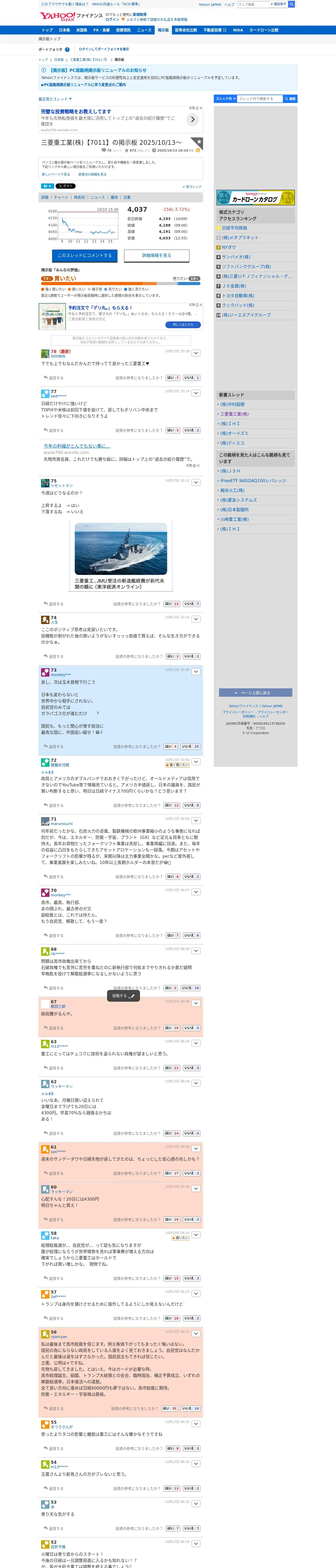Click ページ上部に戻る button
The image size is (336, 1568).
(255, 693)
